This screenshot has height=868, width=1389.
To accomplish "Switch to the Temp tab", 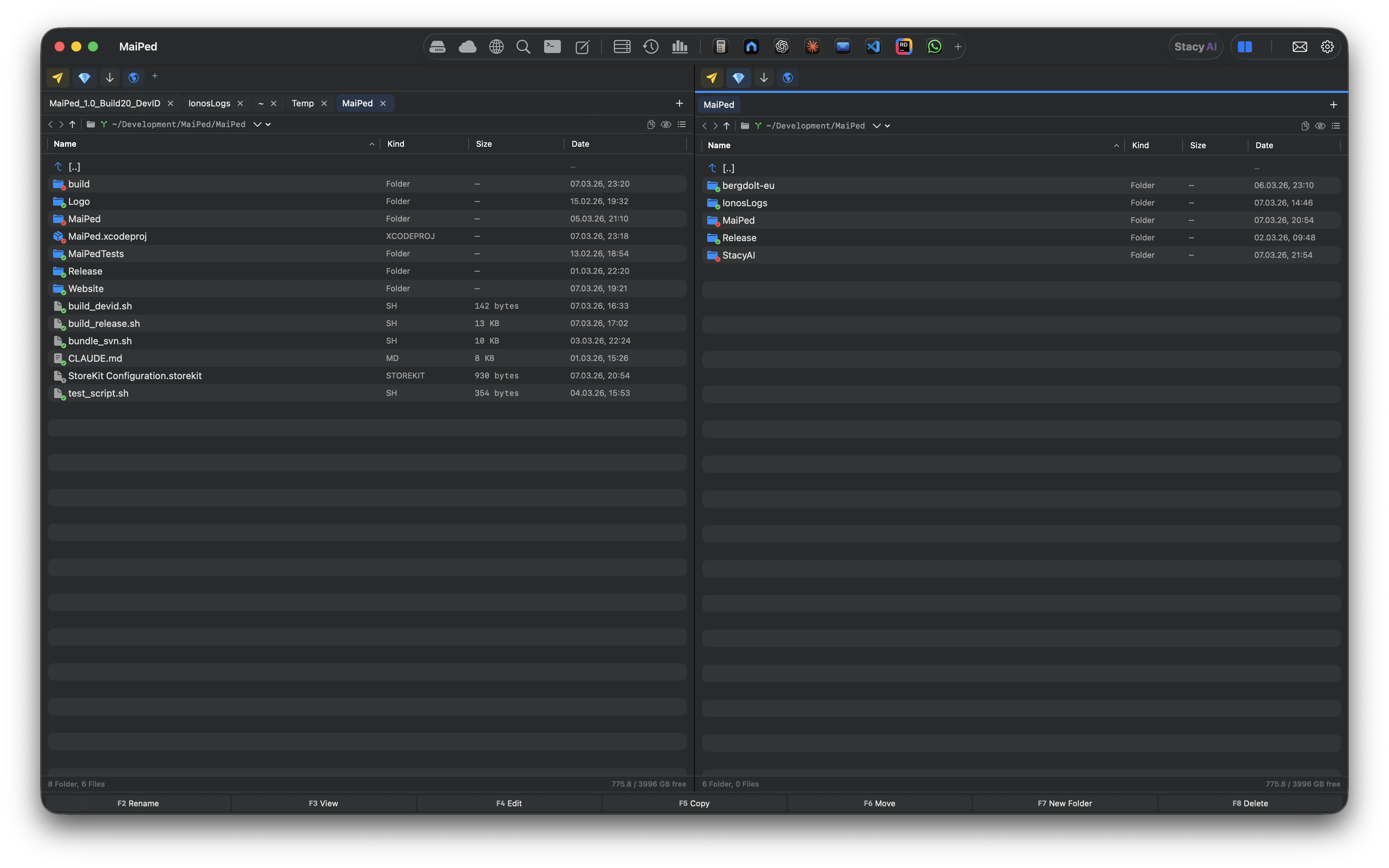I will pyautogui.click(x=303, y=104).
